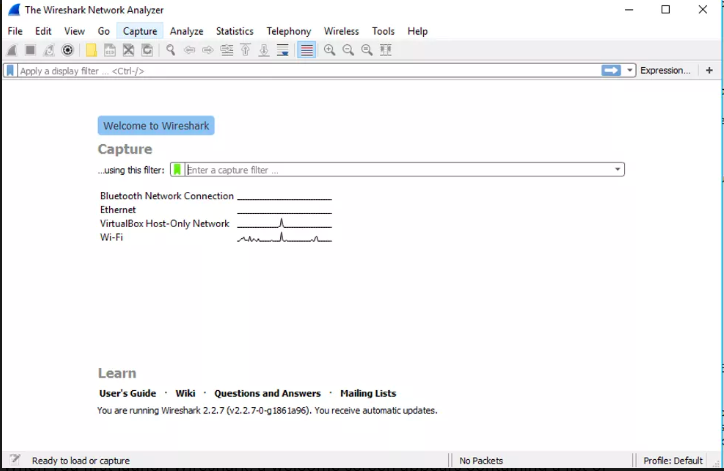Click the Go to specified packet icon
Image resolution: width=724 pixels, height=471 pixels.
(x=227, y=50)
